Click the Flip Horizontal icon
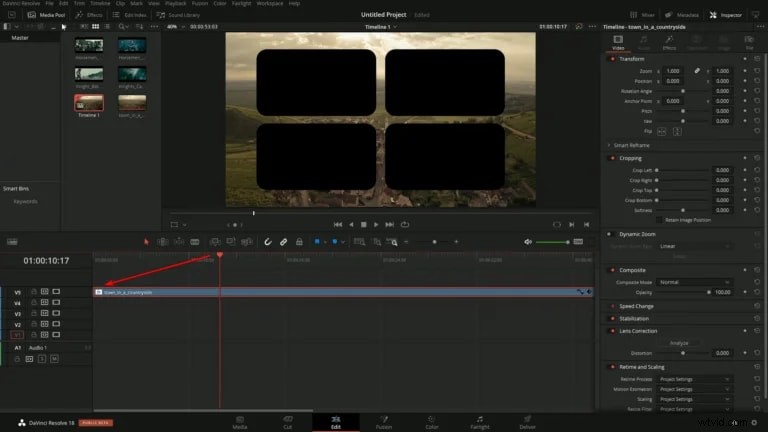The height and width of the screenshot is (432, 768). pyautogui.click(x=661, y=131)
